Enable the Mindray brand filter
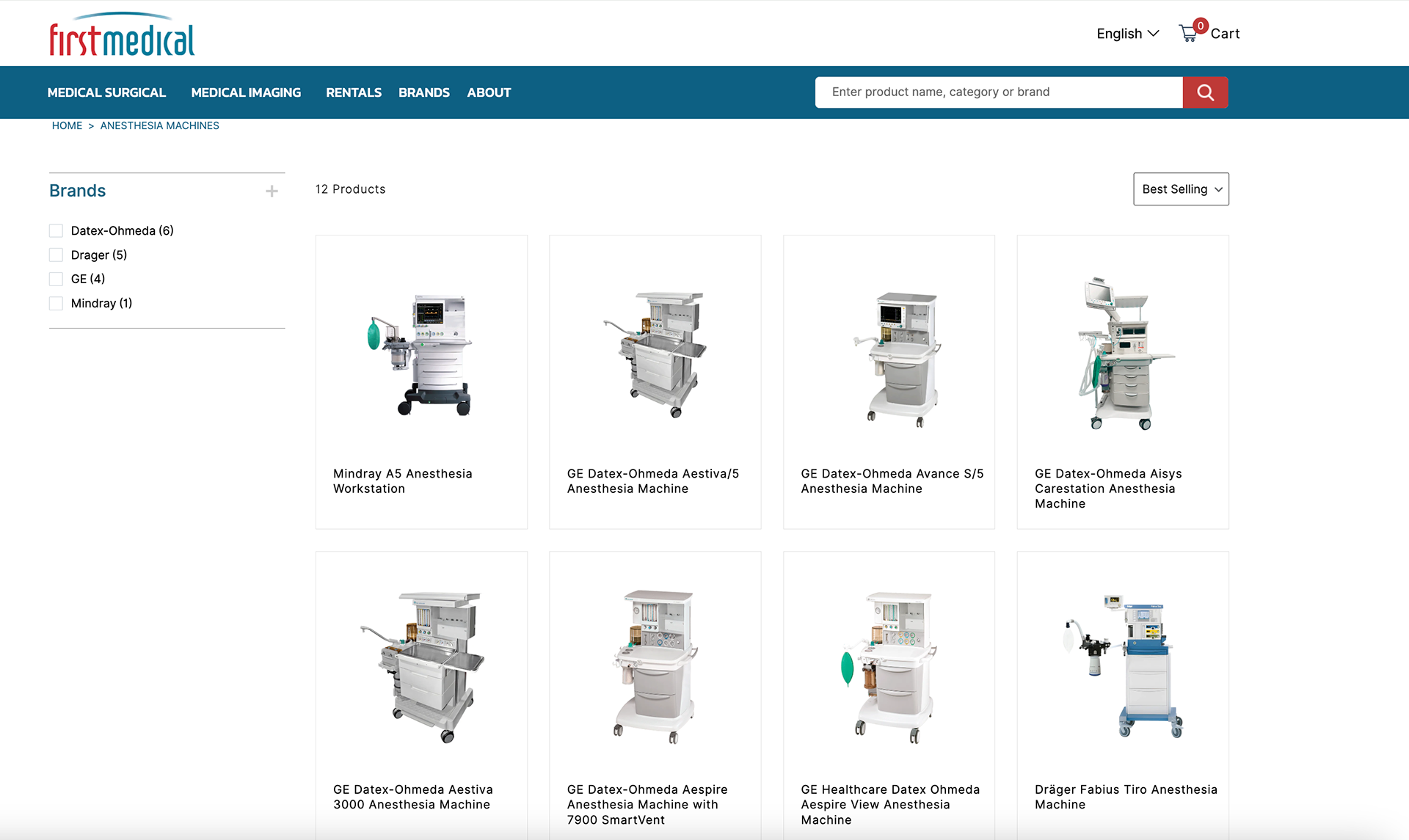The height and width of the screenshot is (840, 1409). (56, 304)
